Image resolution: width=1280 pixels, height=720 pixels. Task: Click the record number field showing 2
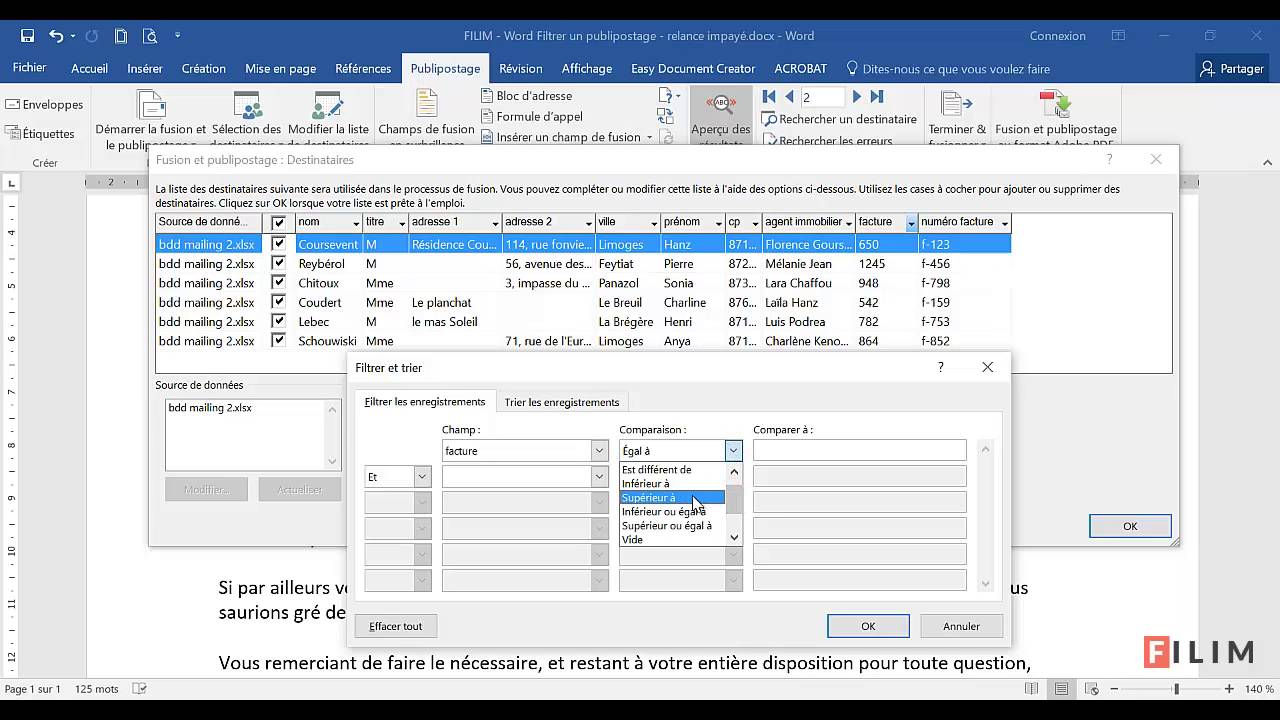pyautogui.click(x=823, y=97)
